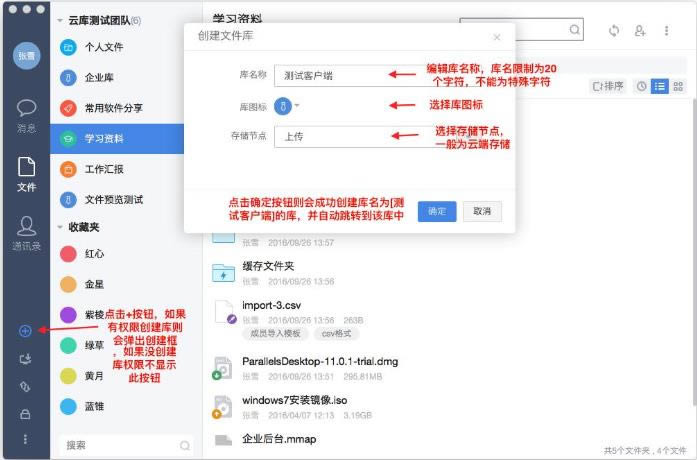This screenshot has width=697, height=460.
Task: Open the 消息 messages panel
Action: tap(26, 116)
